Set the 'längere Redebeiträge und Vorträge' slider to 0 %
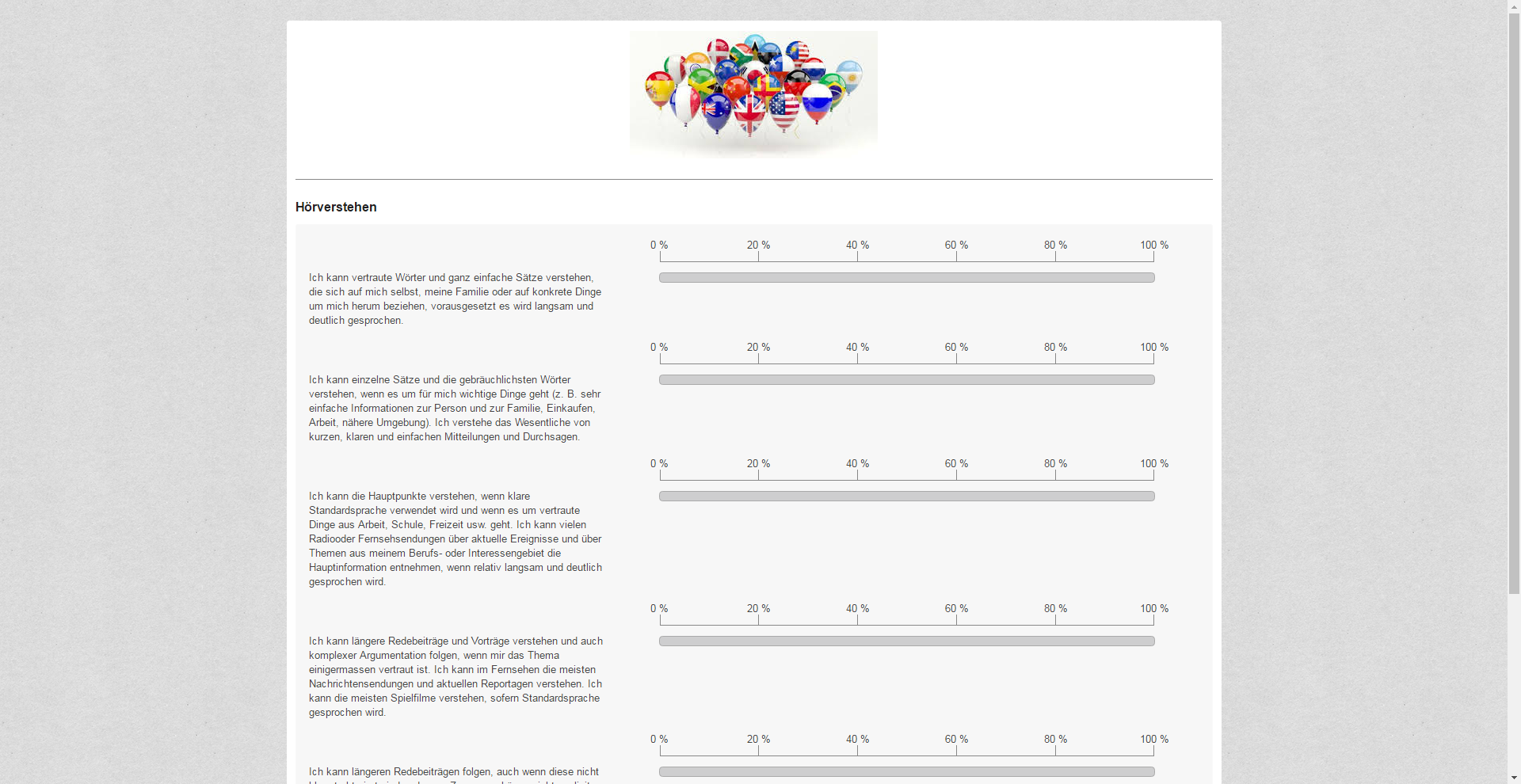1521x784 pixels. tap(660, 641)
